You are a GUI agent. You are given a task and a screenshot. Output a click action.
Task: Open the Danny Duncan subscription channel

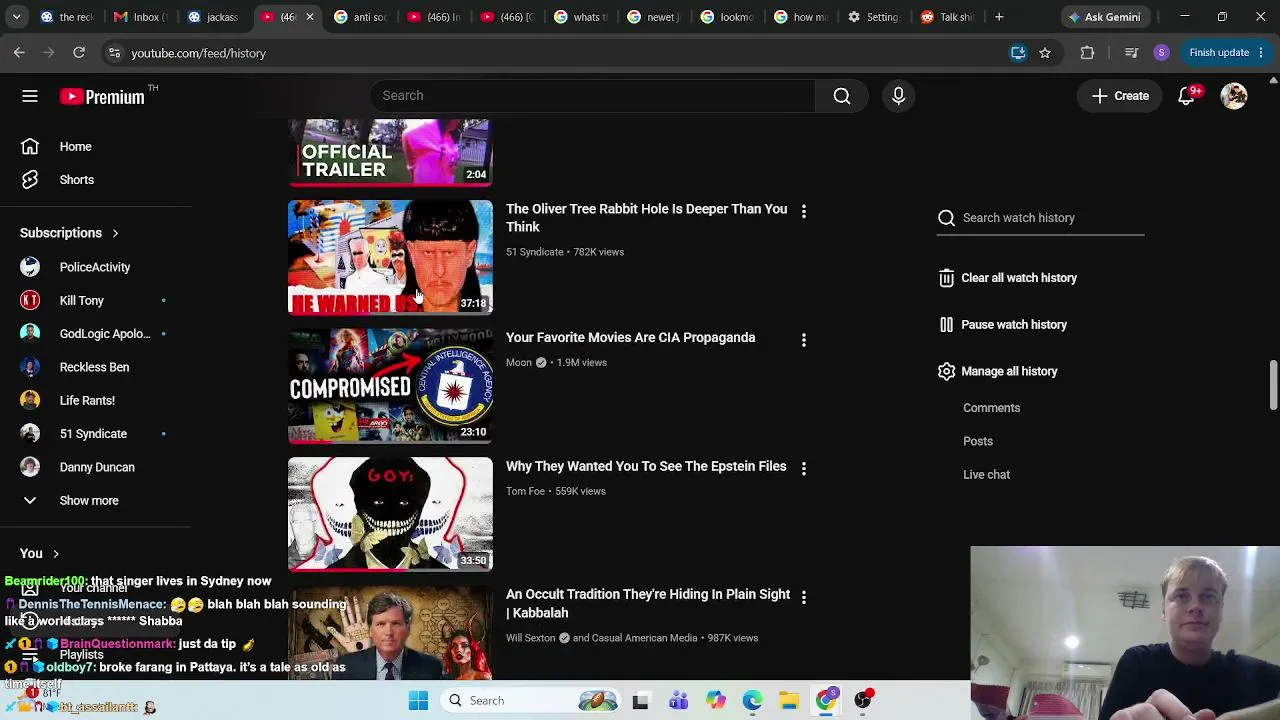coord(96,468)
